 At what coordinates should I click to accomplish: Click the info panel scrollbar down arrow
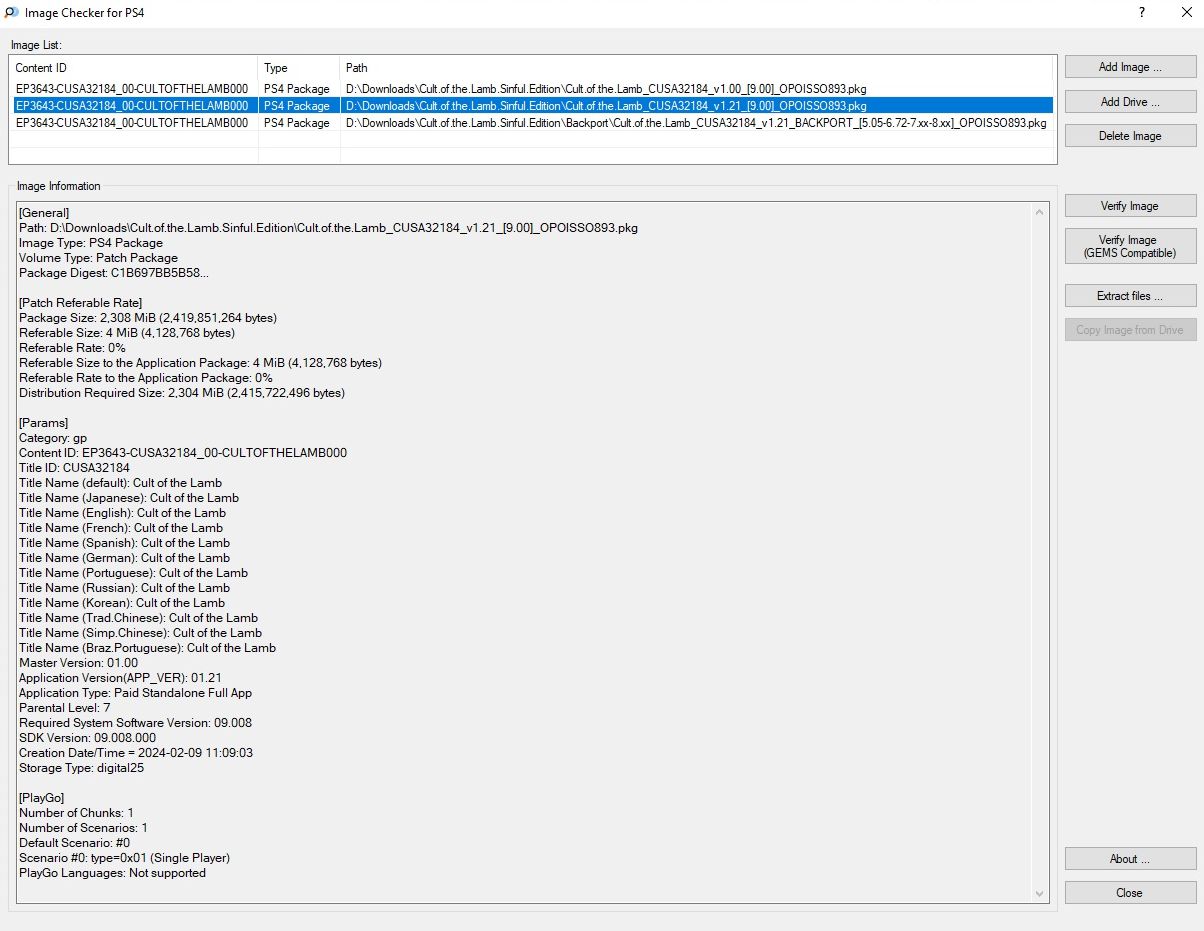(x=1040, y=893)
